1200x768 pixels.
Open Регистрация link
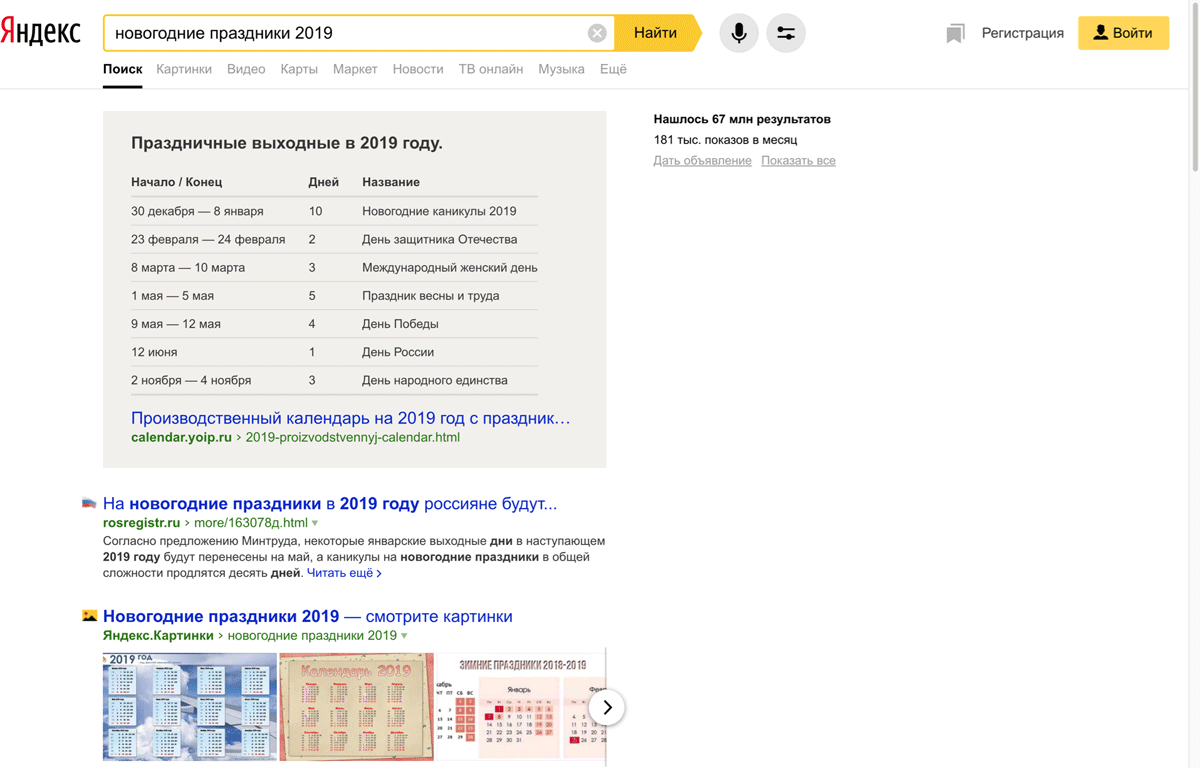coord(1022,33)
